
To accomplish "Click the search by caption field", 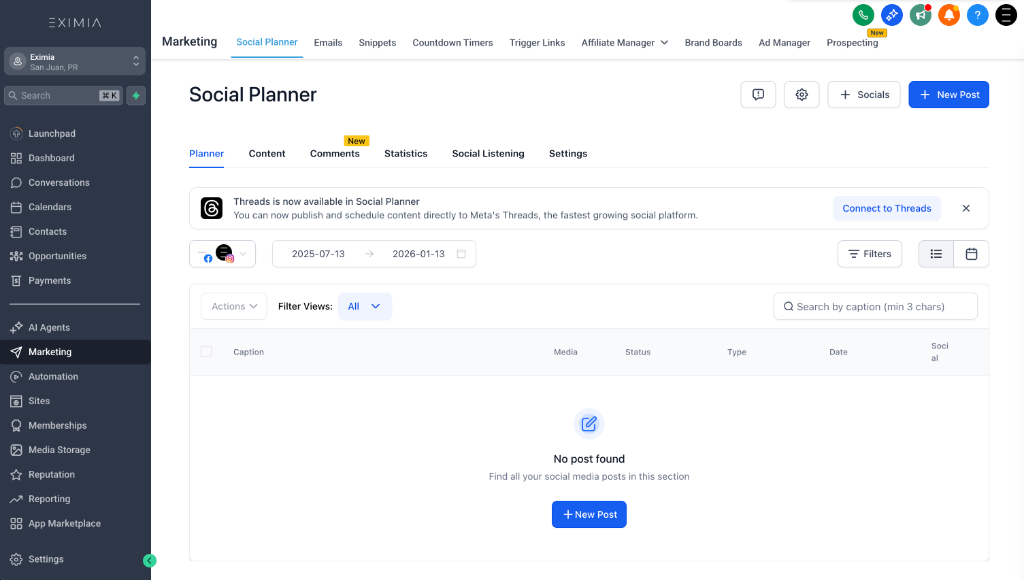I will point(875,306).
